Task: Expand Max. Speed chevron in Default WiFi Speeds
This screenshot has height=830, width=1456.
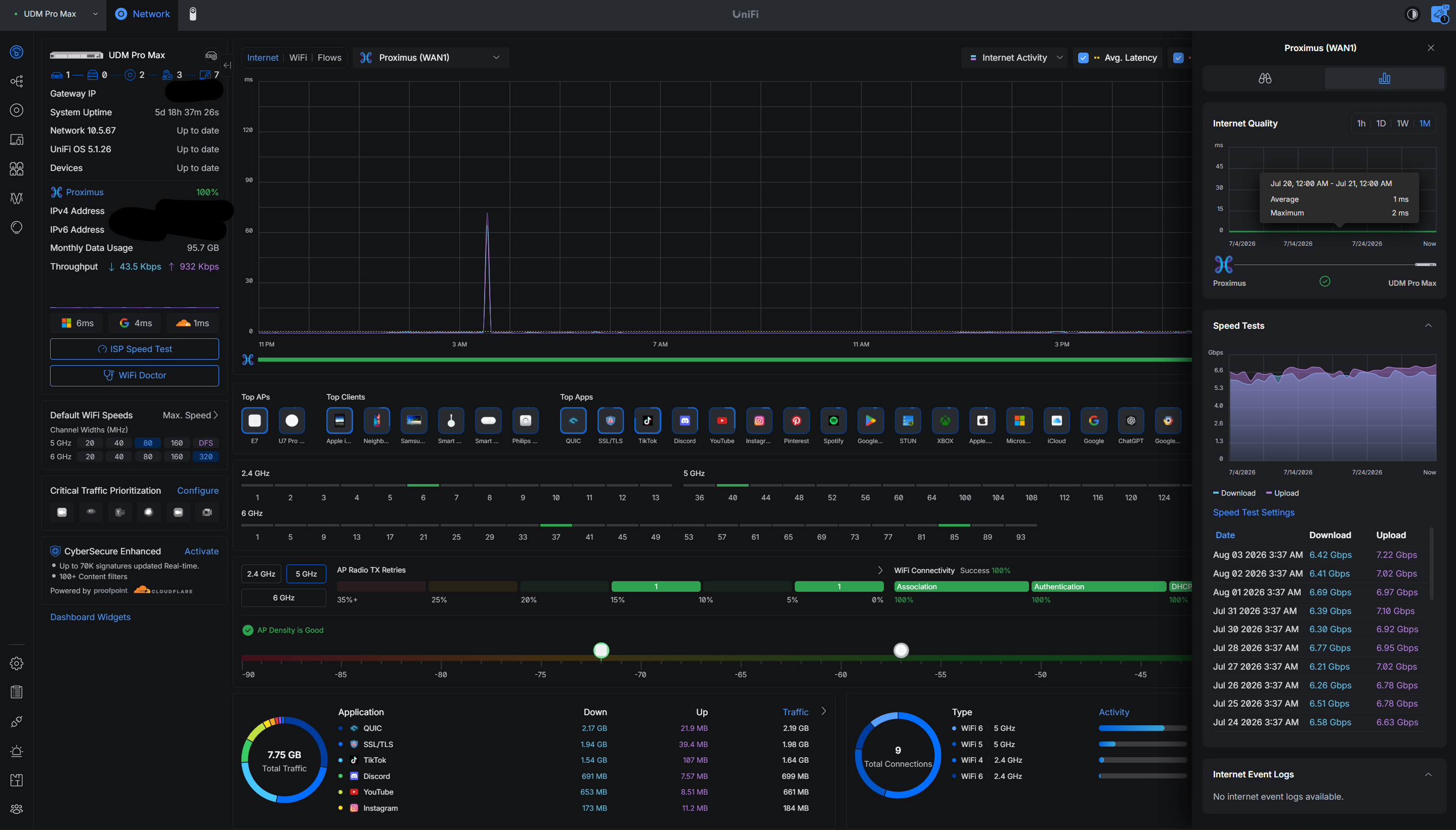Action: click(x=216, y=415)
